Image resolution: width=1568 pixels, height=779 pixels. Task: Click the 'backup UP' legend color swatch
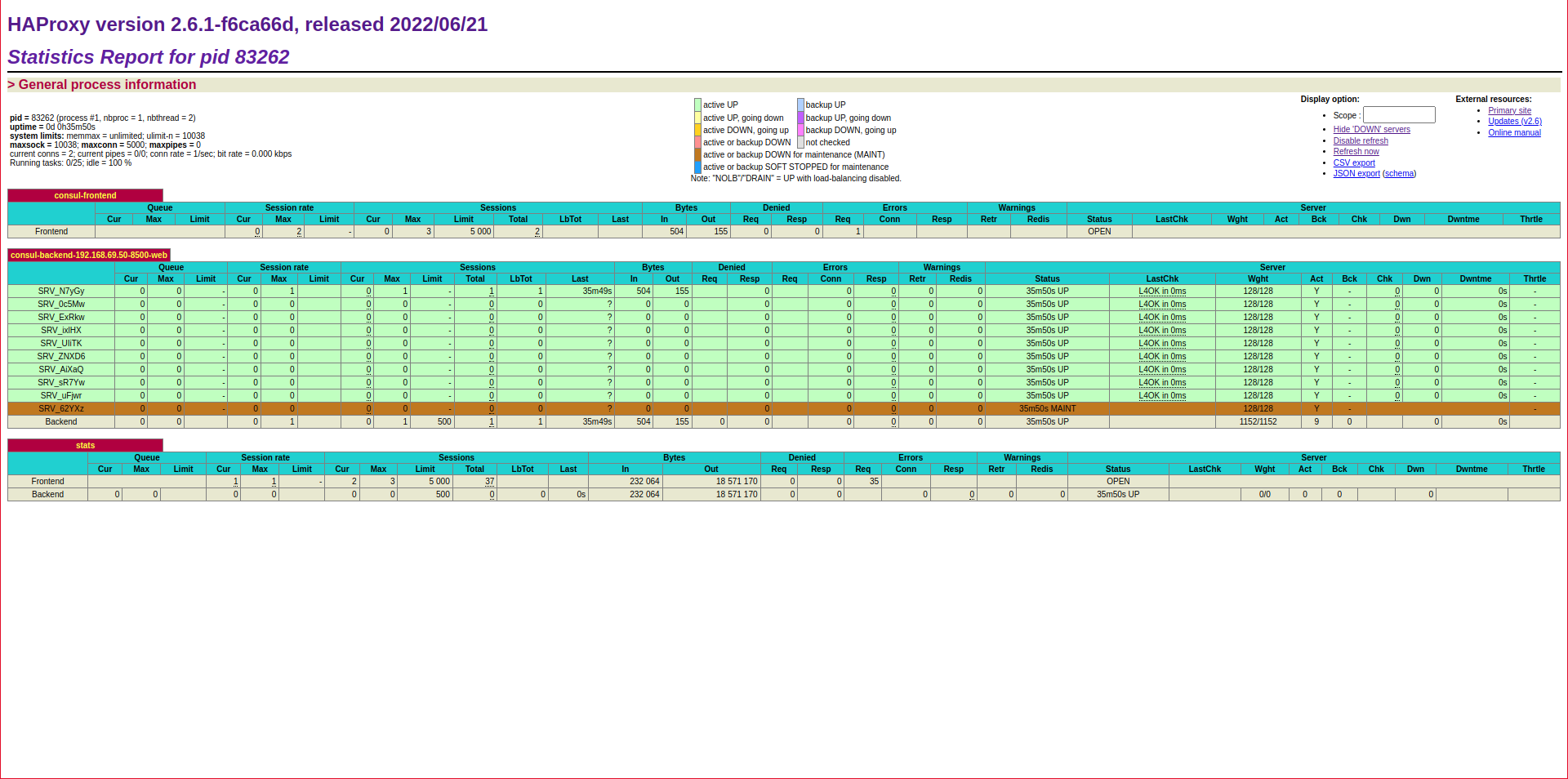(x=800, y=105)
